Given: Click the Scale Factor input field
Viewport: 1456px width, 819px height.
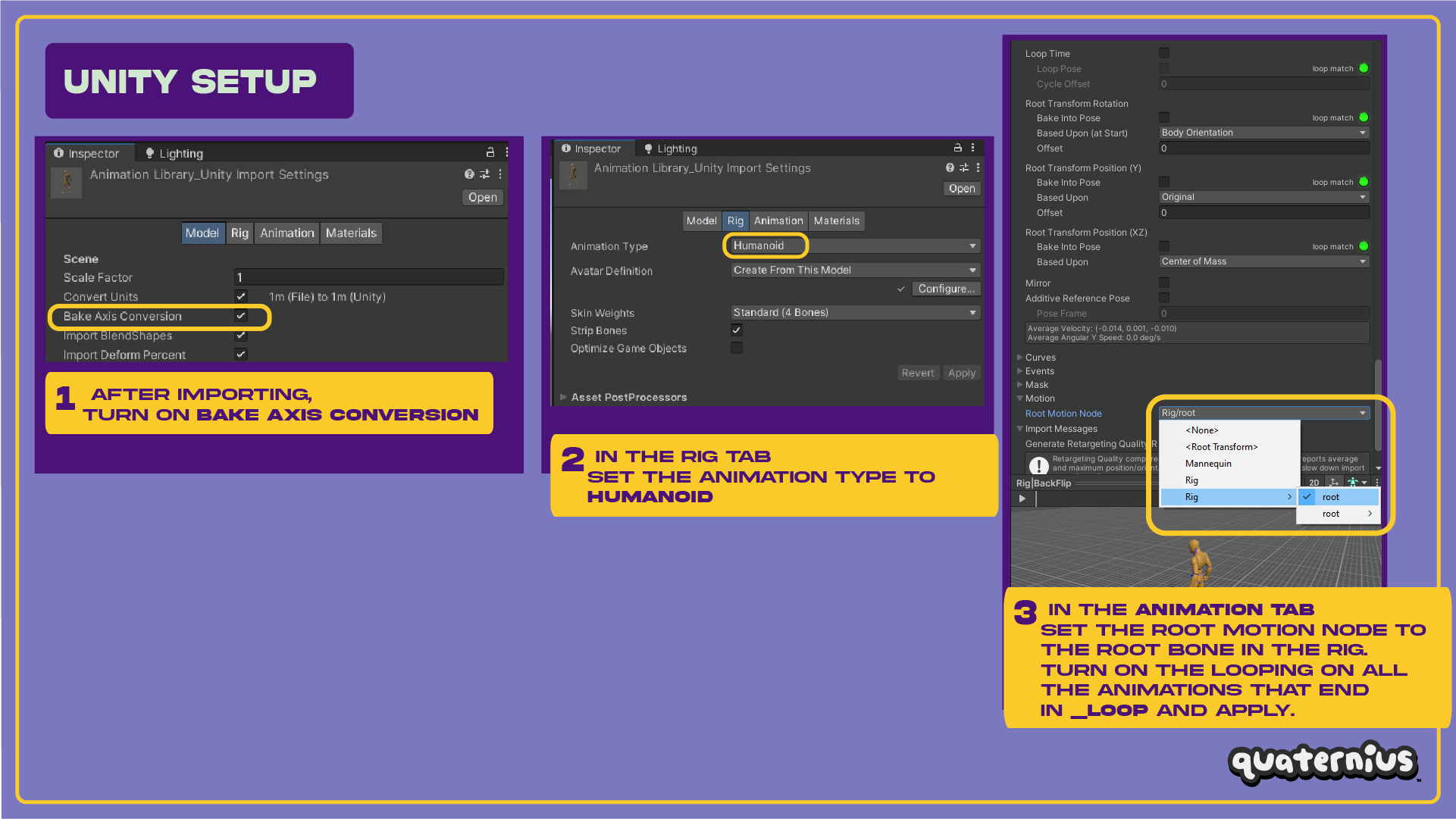Looking at the screenshot, I should (x=368, y=277).
